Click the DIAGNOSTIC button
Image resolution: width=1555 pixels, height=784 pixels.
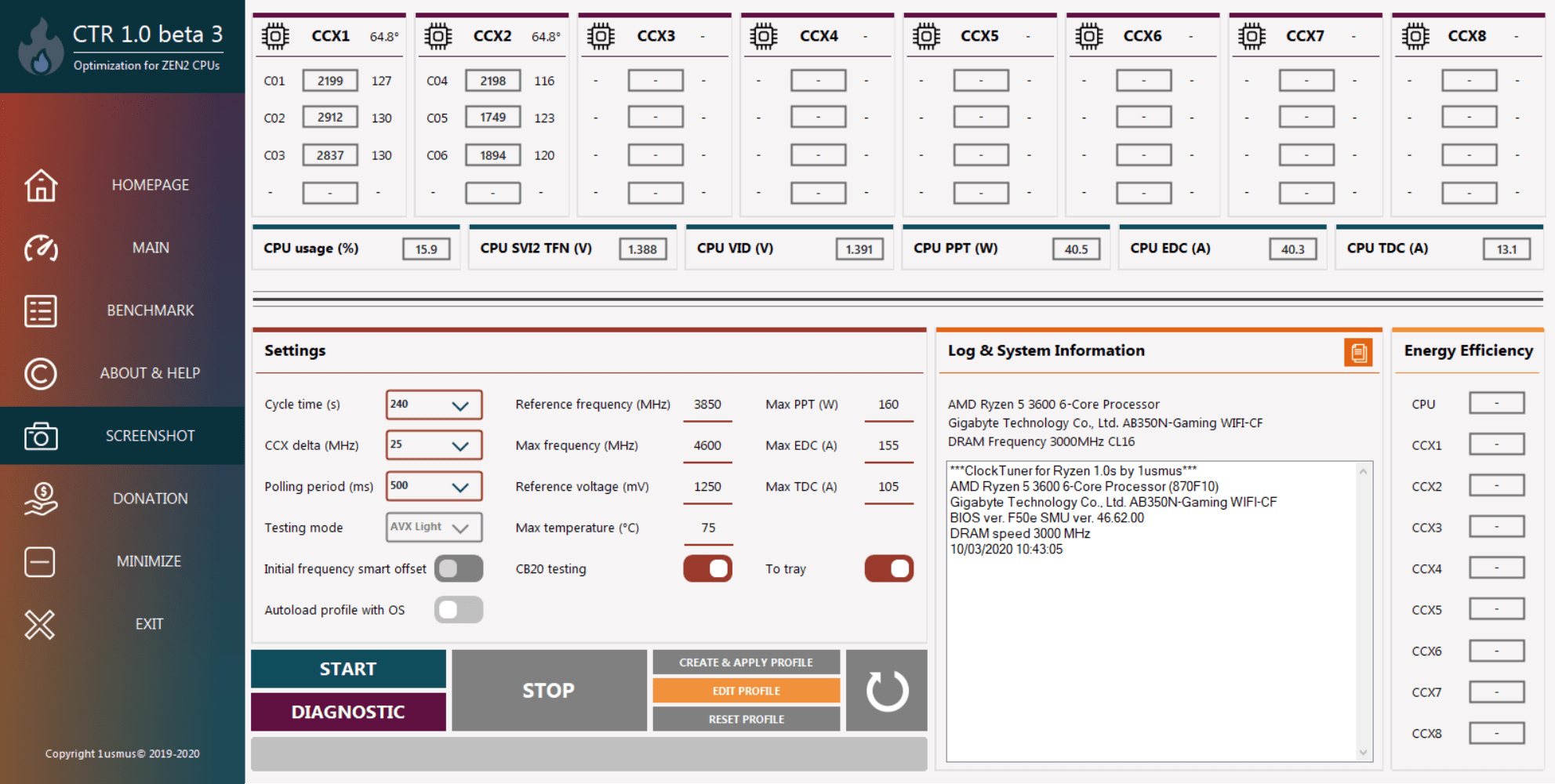click(348, 712)
